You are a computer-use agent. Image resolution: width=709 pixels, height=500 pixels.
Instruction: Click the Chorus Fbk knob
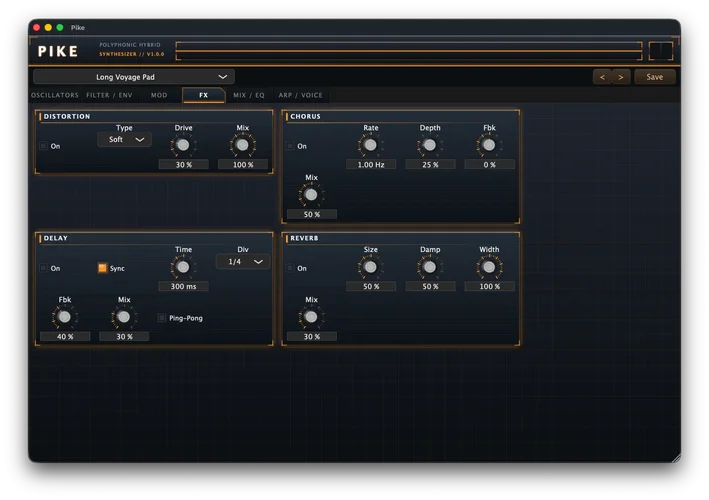pos(489,145)
